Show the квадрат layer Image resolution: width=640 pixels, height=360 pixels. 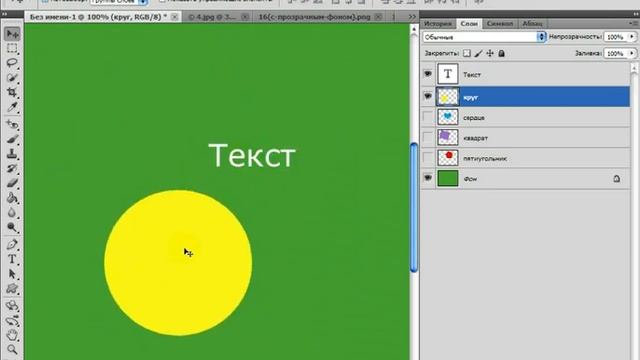[428, 138]
